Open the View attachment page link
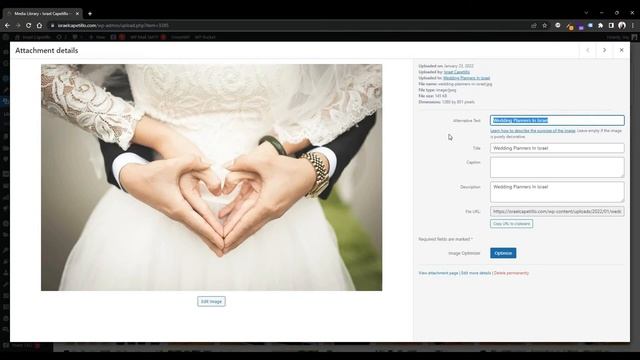640x360 pixels. (438, 273)
